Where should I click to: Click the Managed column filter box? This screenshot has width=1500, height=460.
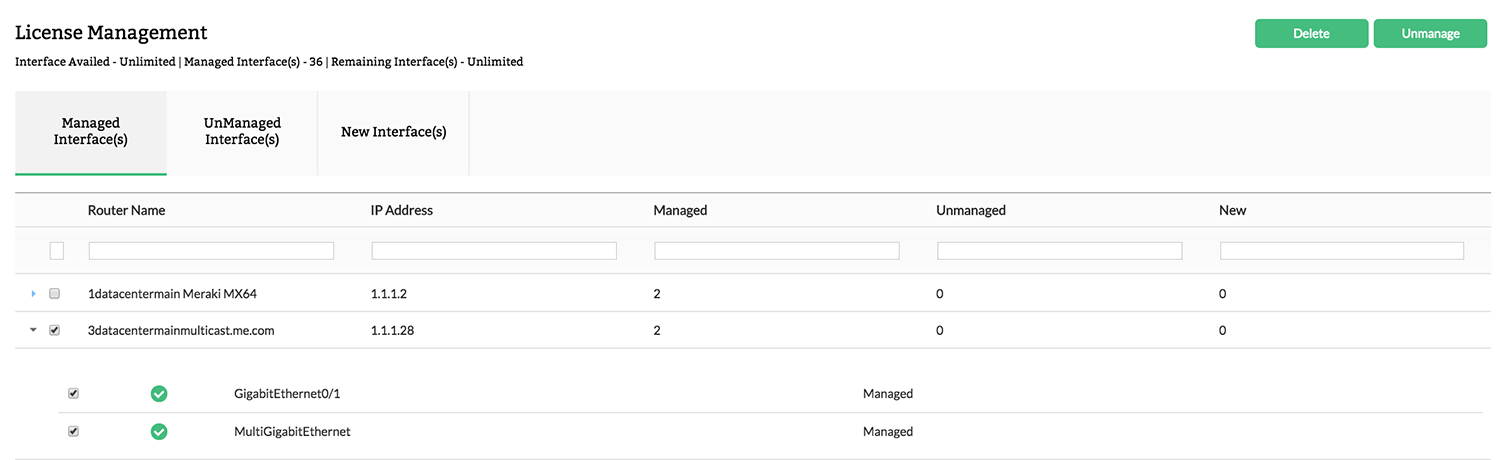point(777,251)
